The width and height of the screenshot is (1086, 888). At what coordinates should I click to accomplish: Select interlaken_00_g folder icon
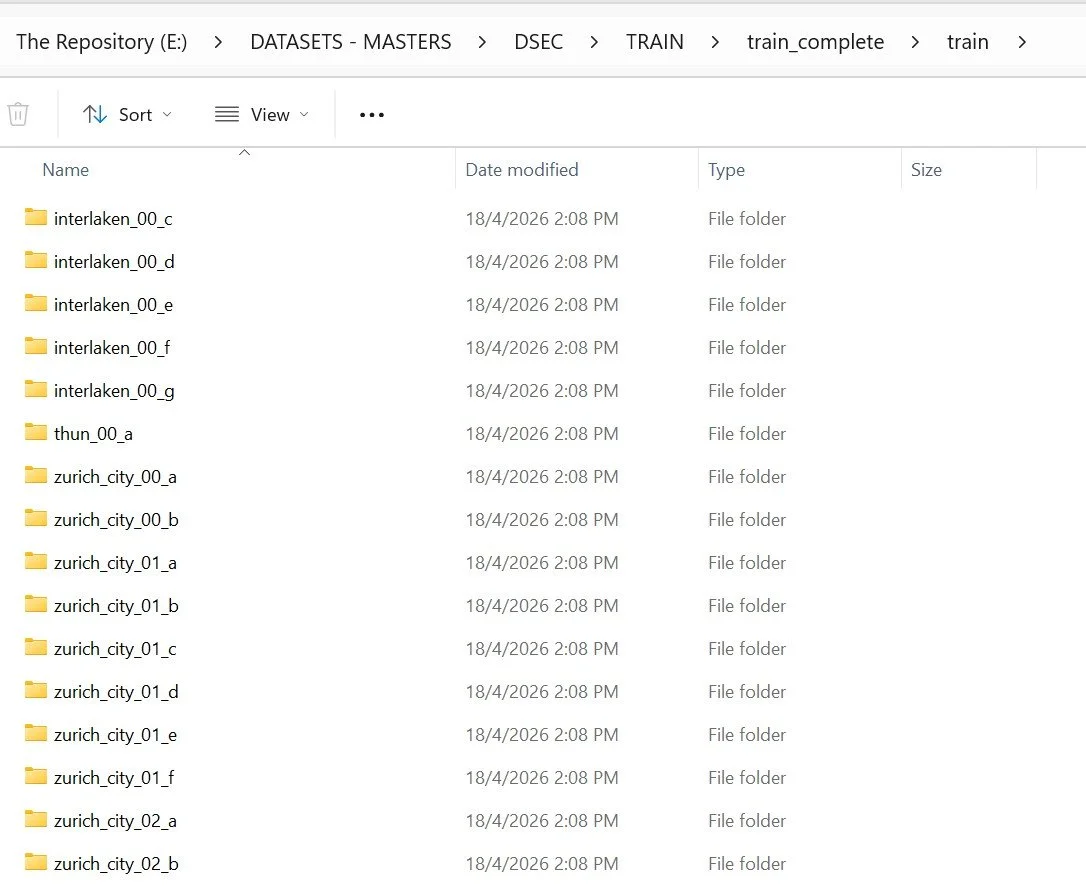(x=35, y=389)
